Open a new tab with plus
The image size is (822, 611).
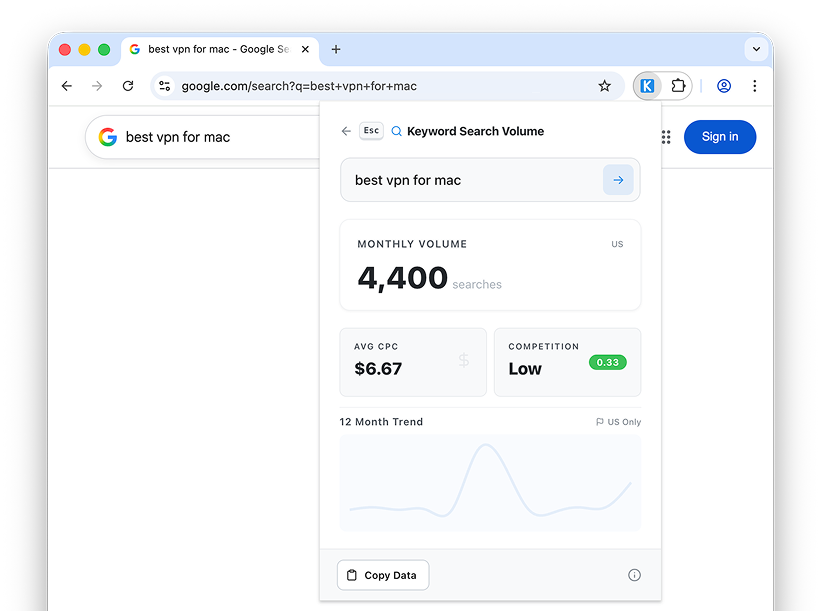point(336,49)
